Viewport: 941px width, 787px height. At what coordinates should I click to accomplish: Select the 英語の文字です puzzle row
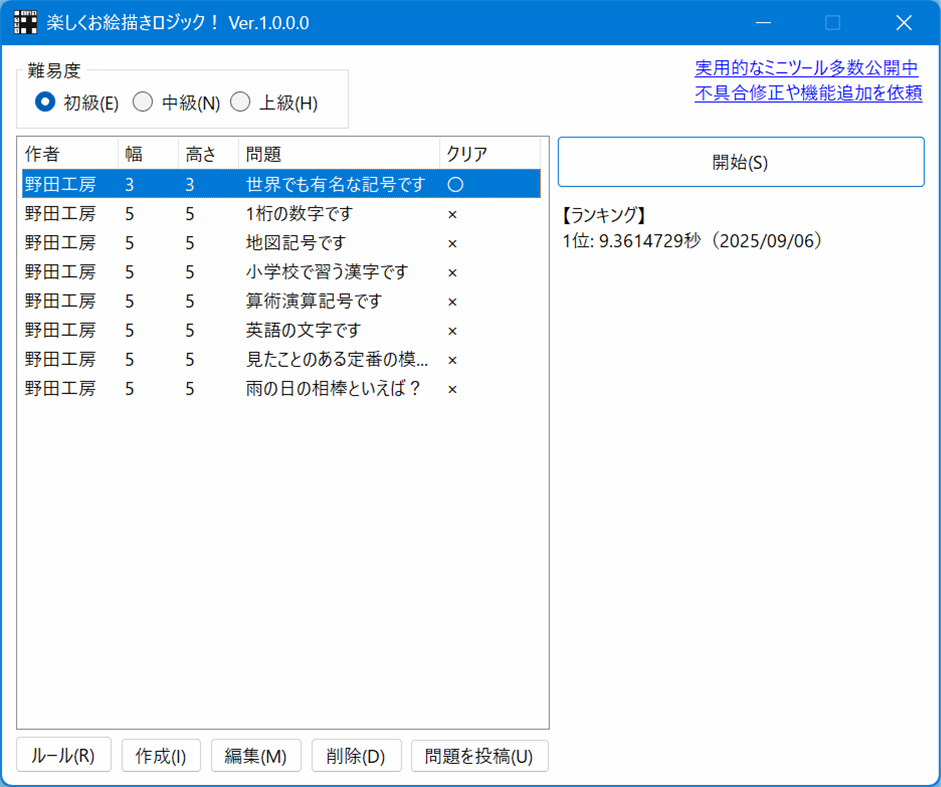281,330
